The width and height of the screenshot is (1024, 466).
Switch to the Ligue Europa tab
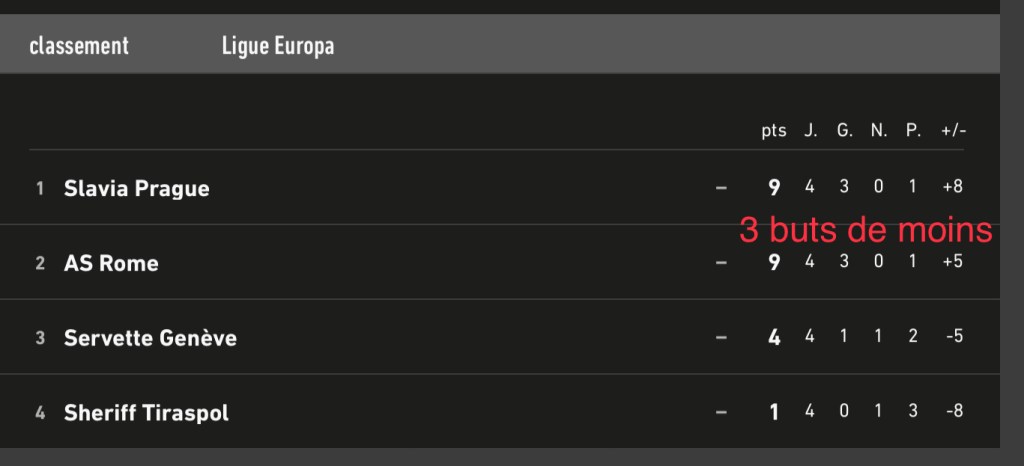278,47
